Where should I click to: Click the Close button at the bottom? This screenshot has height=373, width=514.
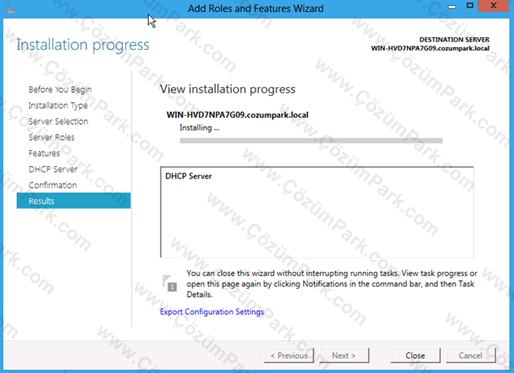[x=415, y=356]
